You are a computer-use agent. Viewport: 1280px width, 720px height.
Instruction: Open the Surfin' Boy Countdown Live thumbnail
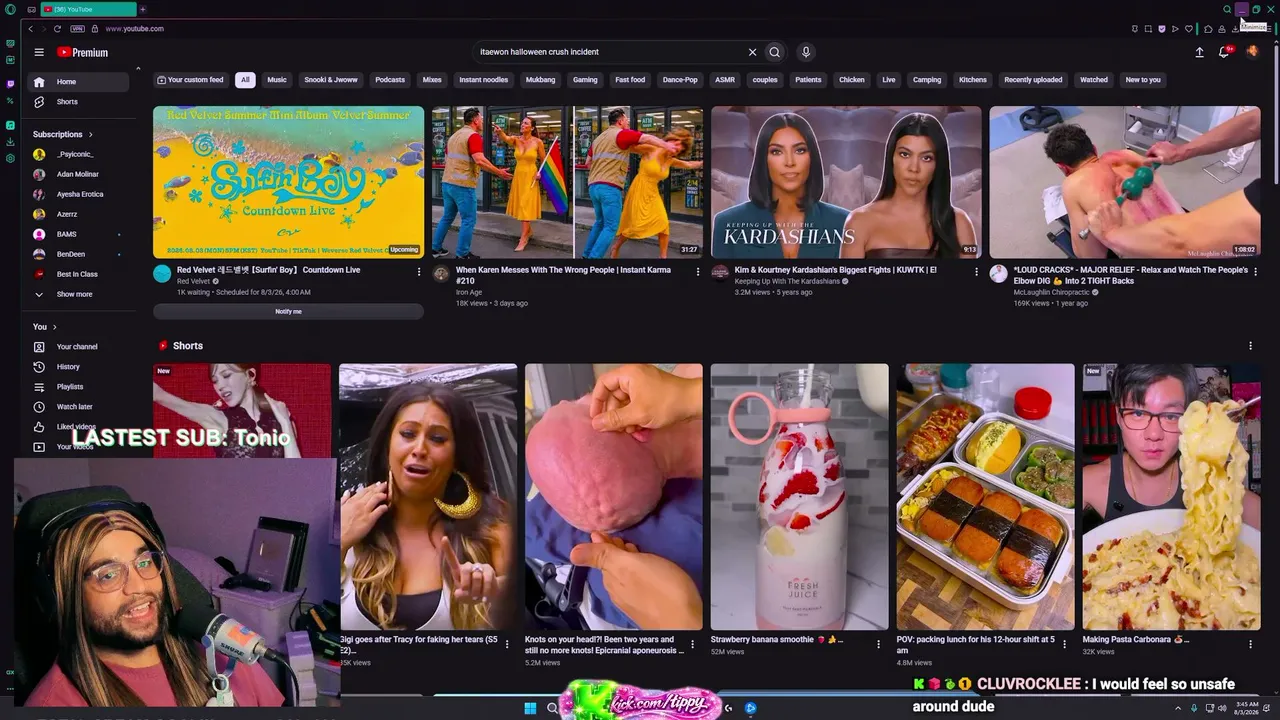288,182
